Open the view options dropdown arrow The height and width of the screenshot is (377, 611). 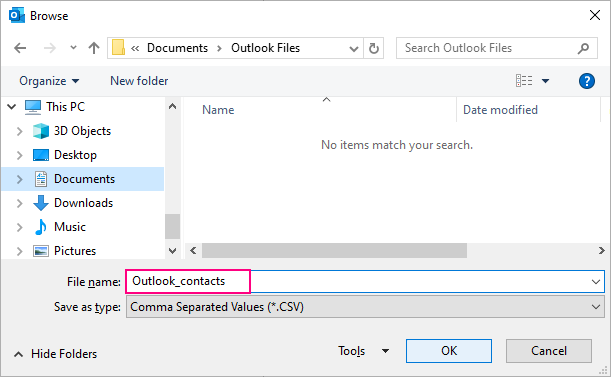click(546, 81)
